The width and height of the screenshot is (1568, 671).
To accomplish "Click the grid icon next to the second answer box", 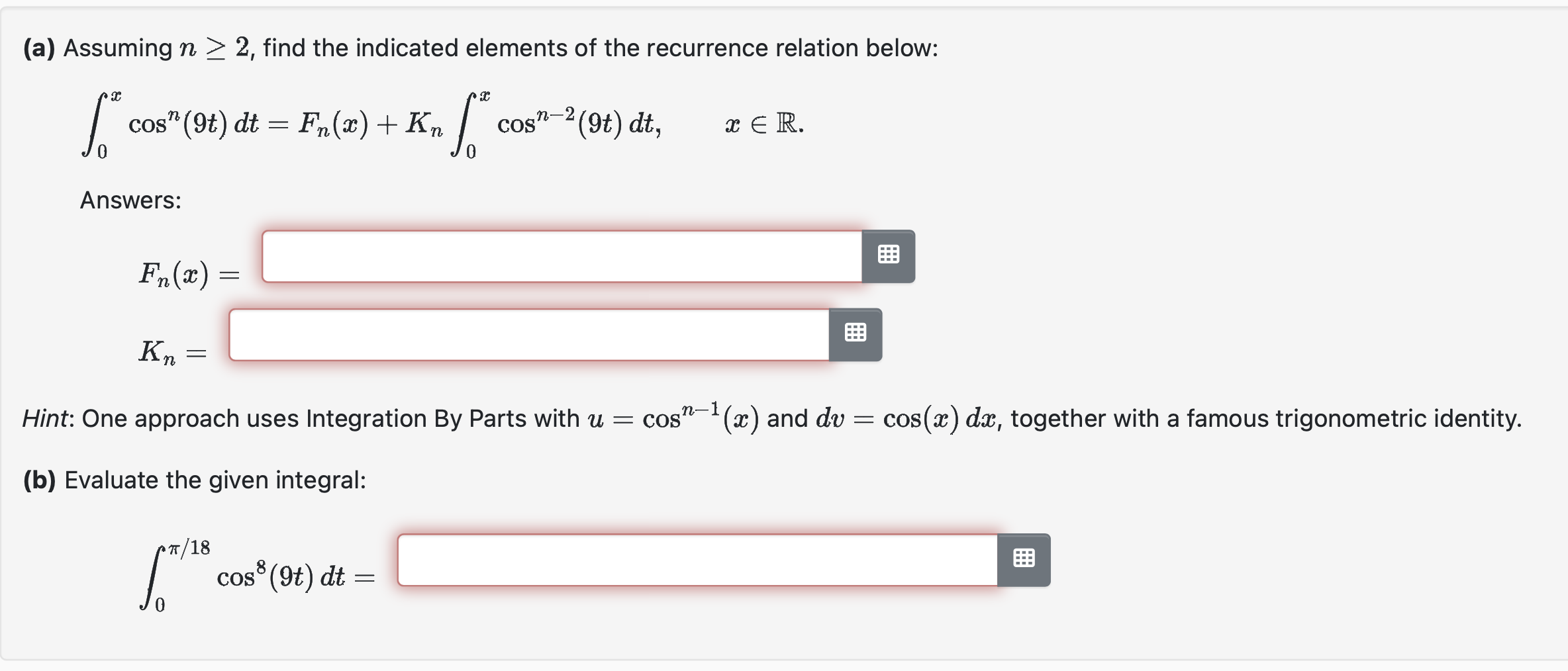I will 855,334.
